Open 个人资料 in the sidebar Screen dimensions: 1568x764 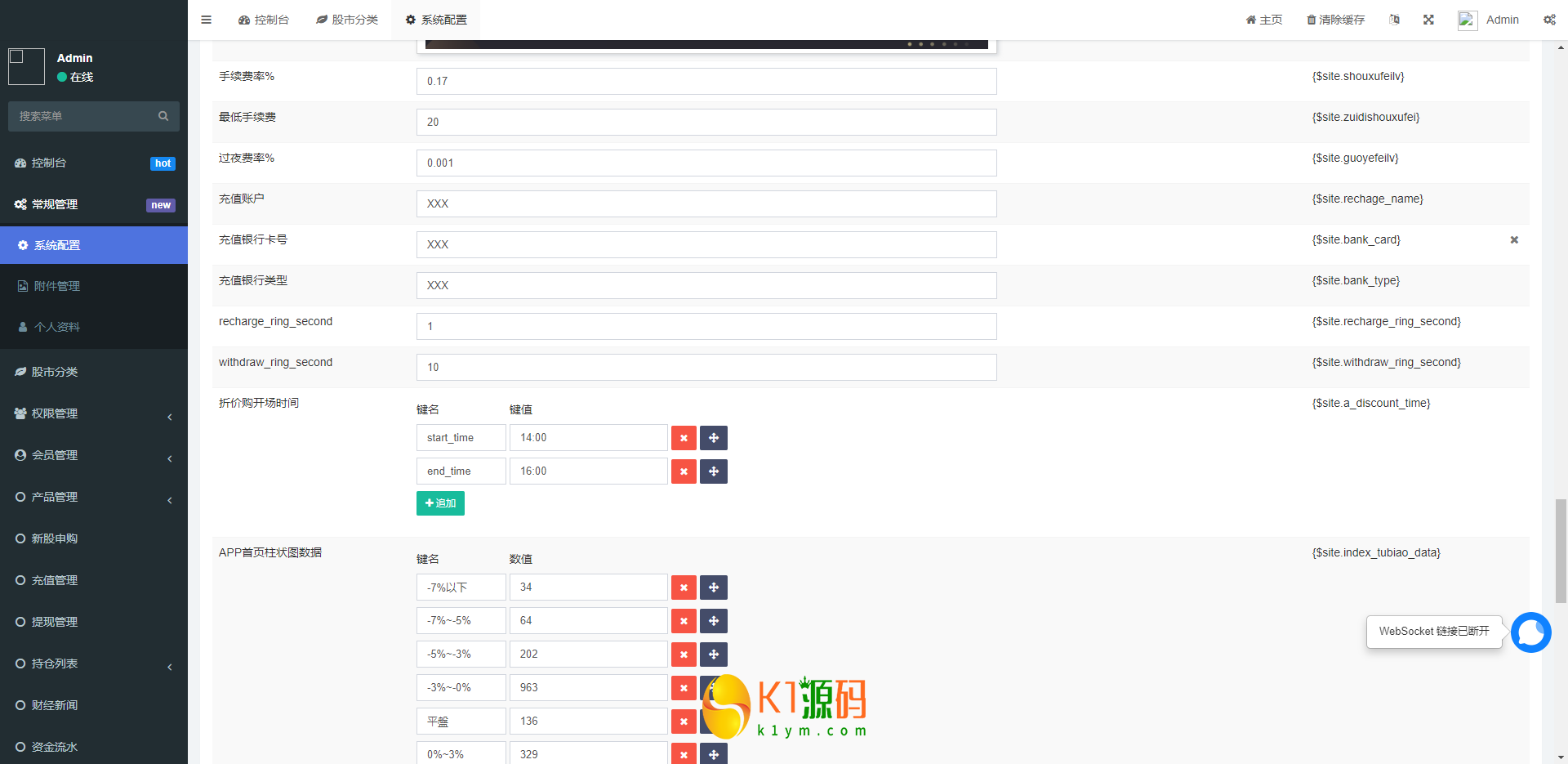click(94, 327)
